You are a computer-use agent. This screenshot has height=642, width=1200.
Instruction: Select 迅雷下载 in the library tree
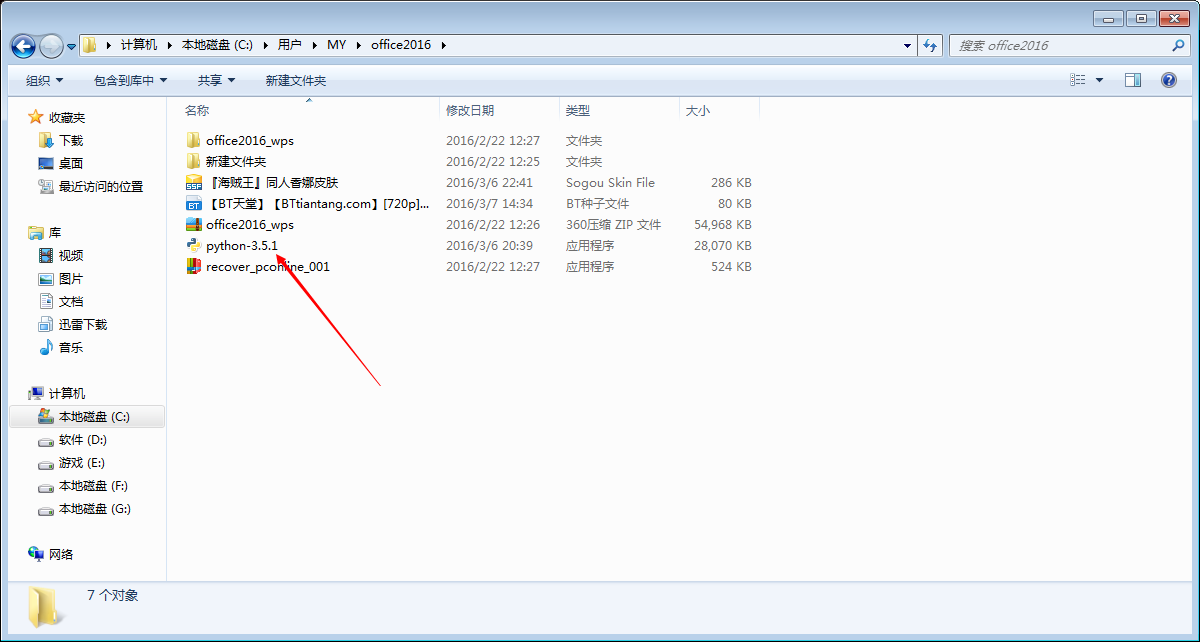[x=82, y=325]
